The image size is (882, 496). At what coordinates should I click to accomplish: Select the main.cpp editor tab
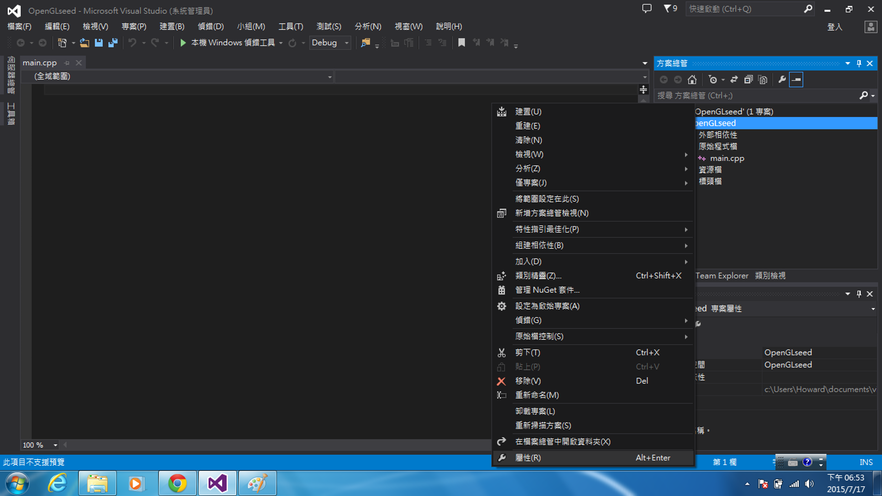[x=40, y=63]
